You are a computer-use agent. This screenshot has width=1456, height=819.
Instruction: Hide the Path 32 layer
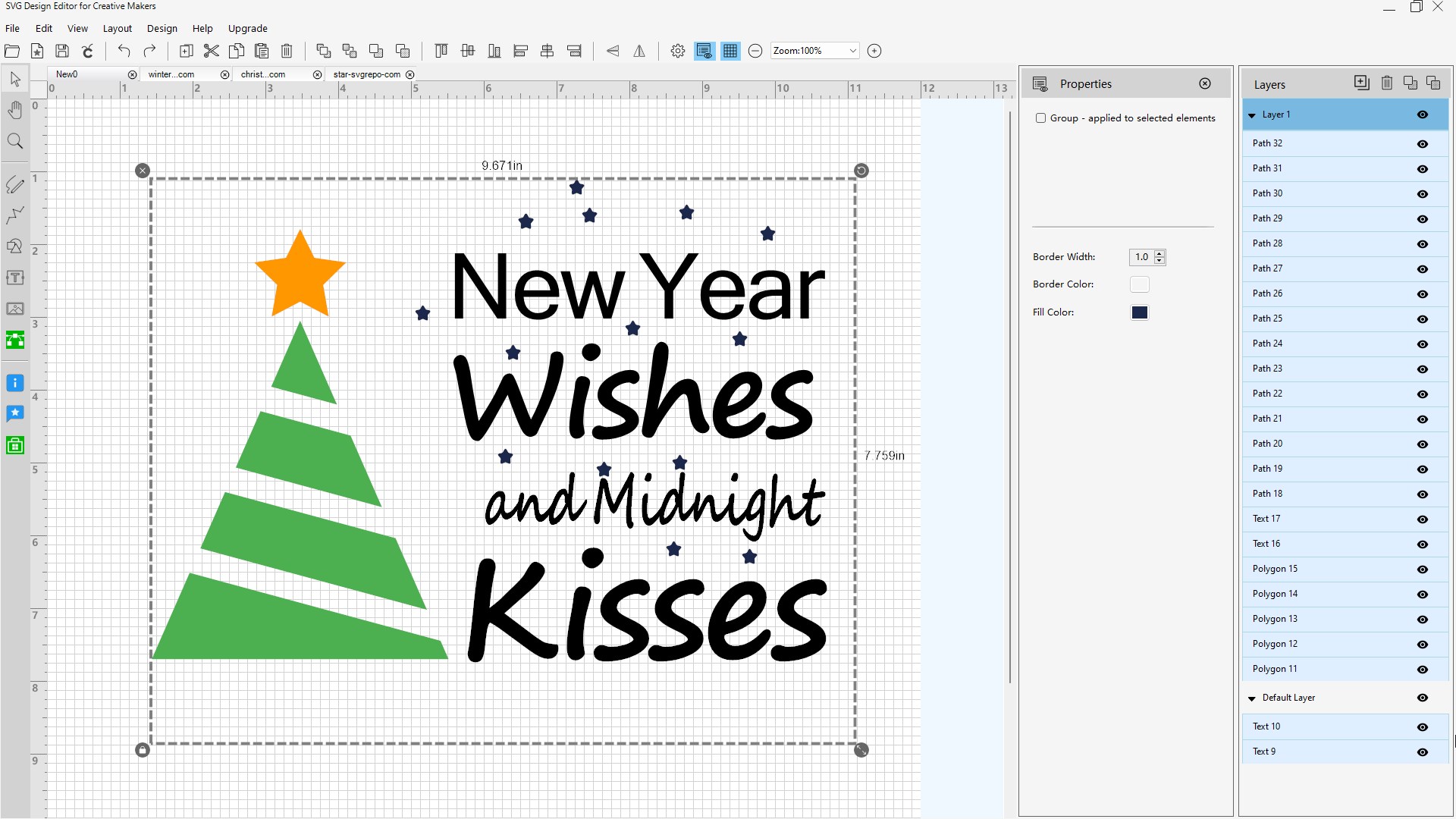[1423, 144]
